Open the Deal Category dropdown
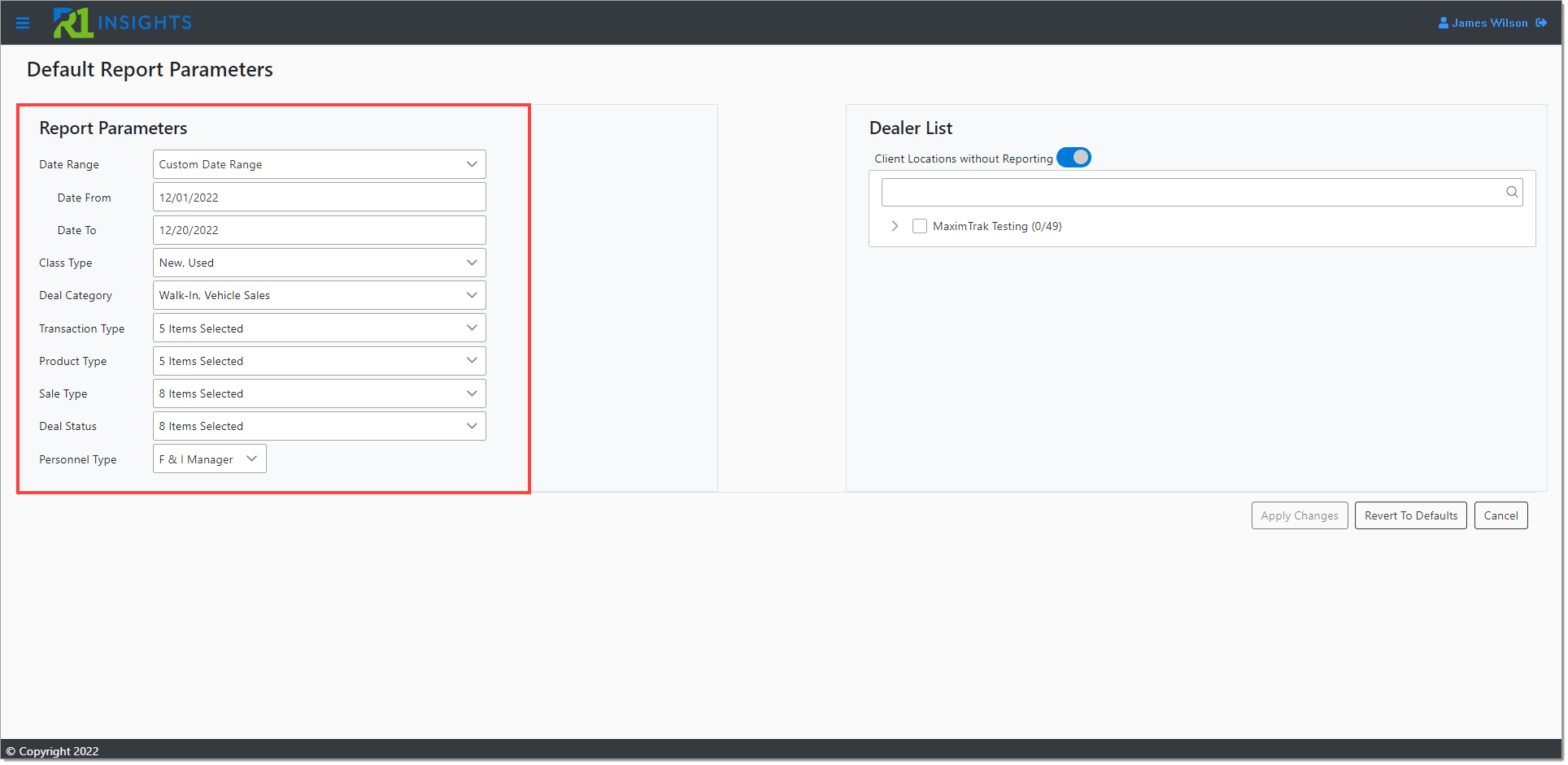The width and height of the screenshot is (1568, 765). pos(320,295)
